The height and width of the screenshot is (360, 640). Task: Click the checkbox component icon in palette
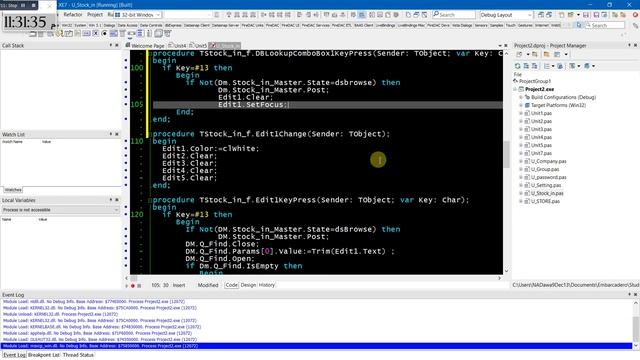click(x=96, y=33)
